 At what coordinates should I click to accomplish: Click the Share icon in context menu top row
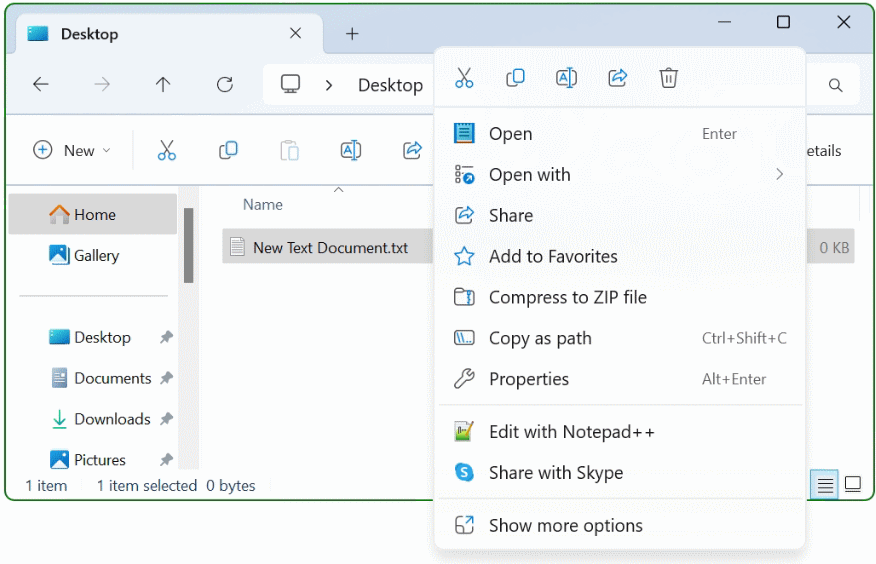pos(618,78)
